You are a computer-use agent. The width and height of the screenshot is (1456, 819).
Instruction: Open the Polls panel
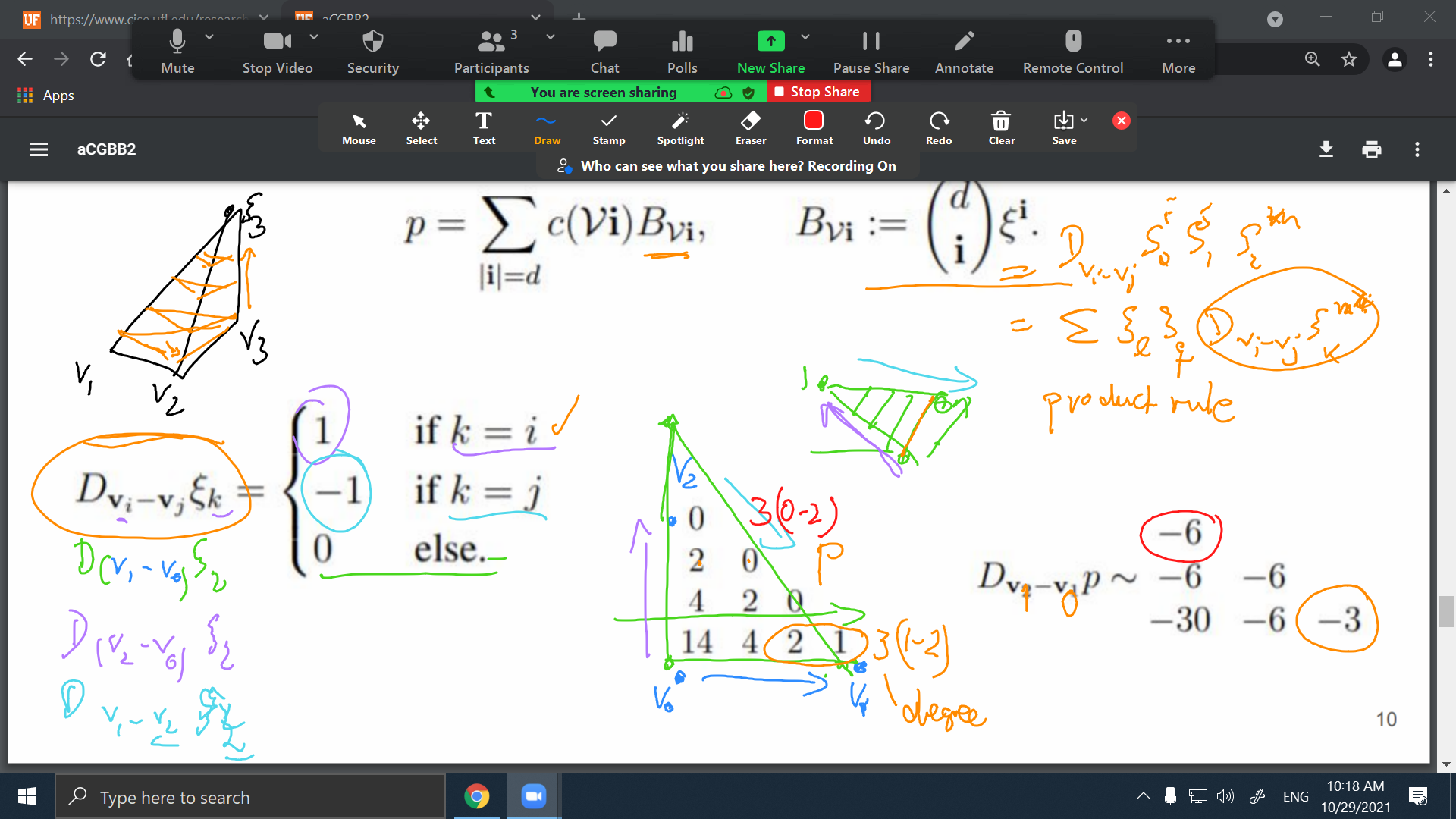pos(682,52)
